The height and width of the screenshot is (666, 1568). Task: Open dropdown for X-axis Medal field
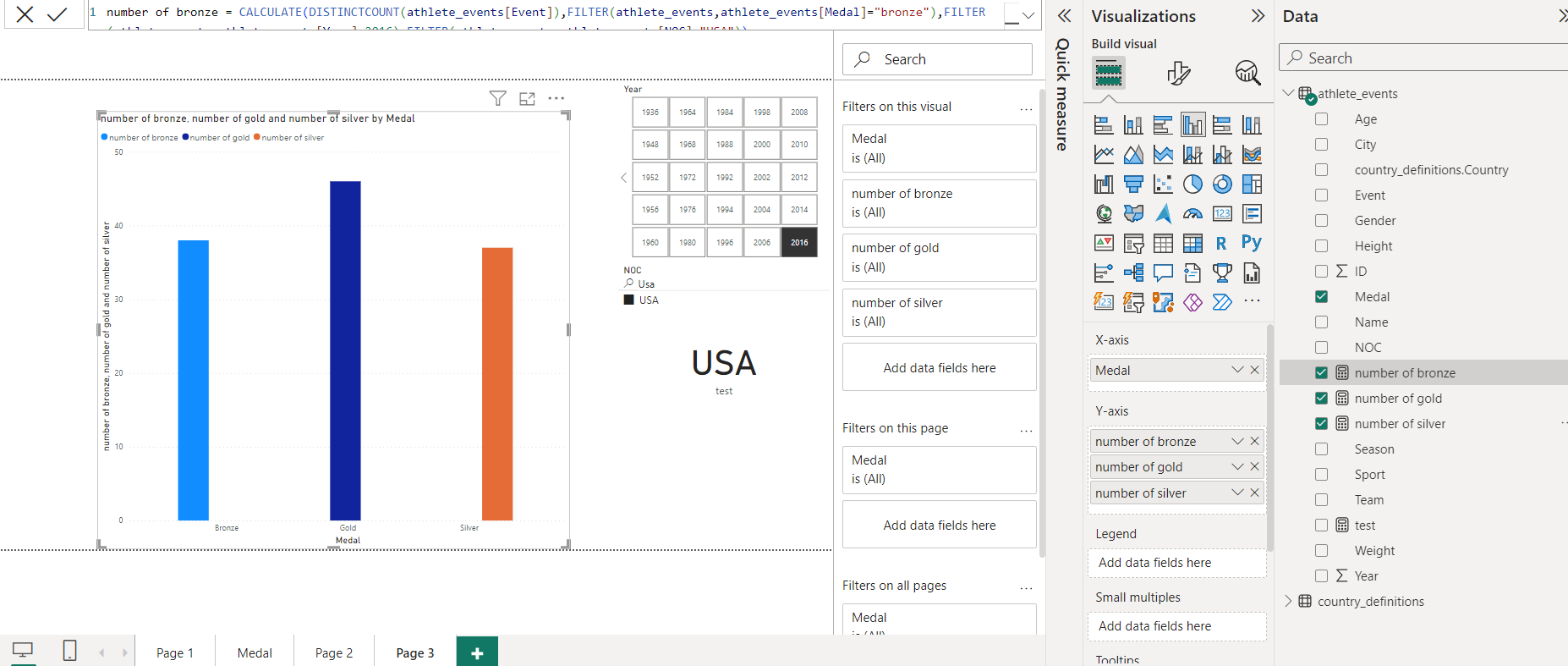coord(1237,370)
